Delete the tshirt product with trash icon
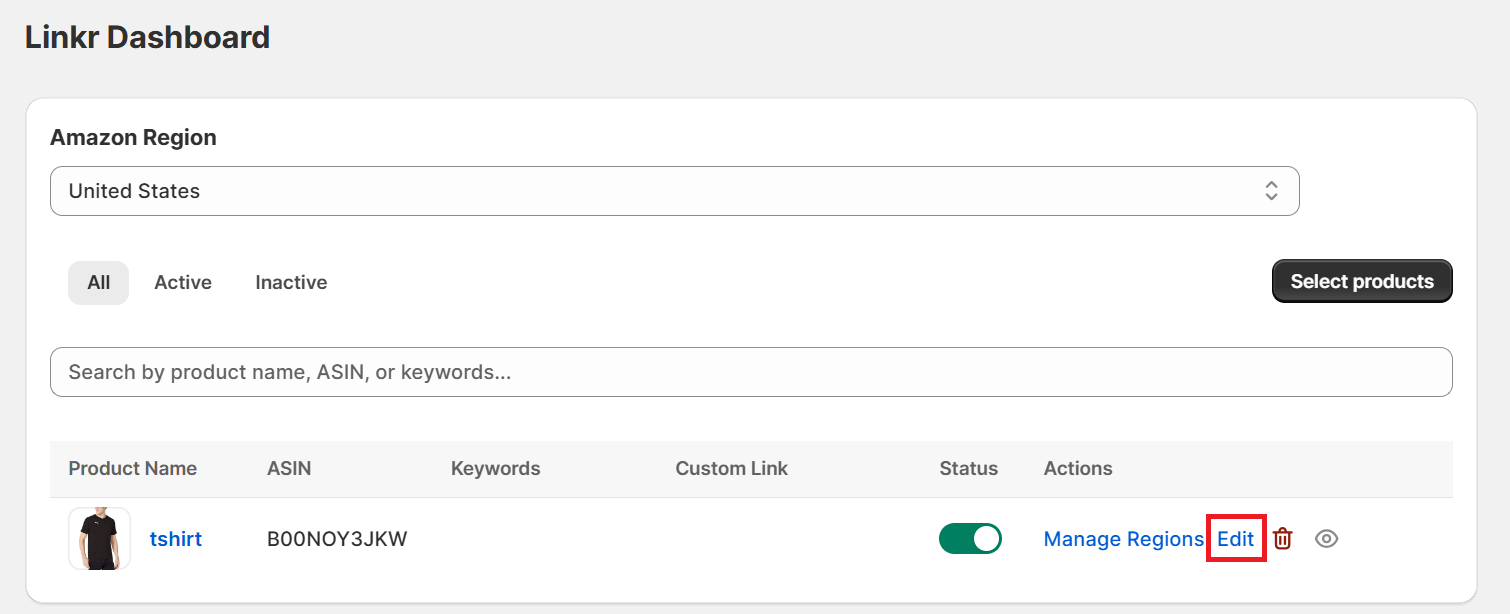Screen dimensions: 1510x614 (1283, 539)
